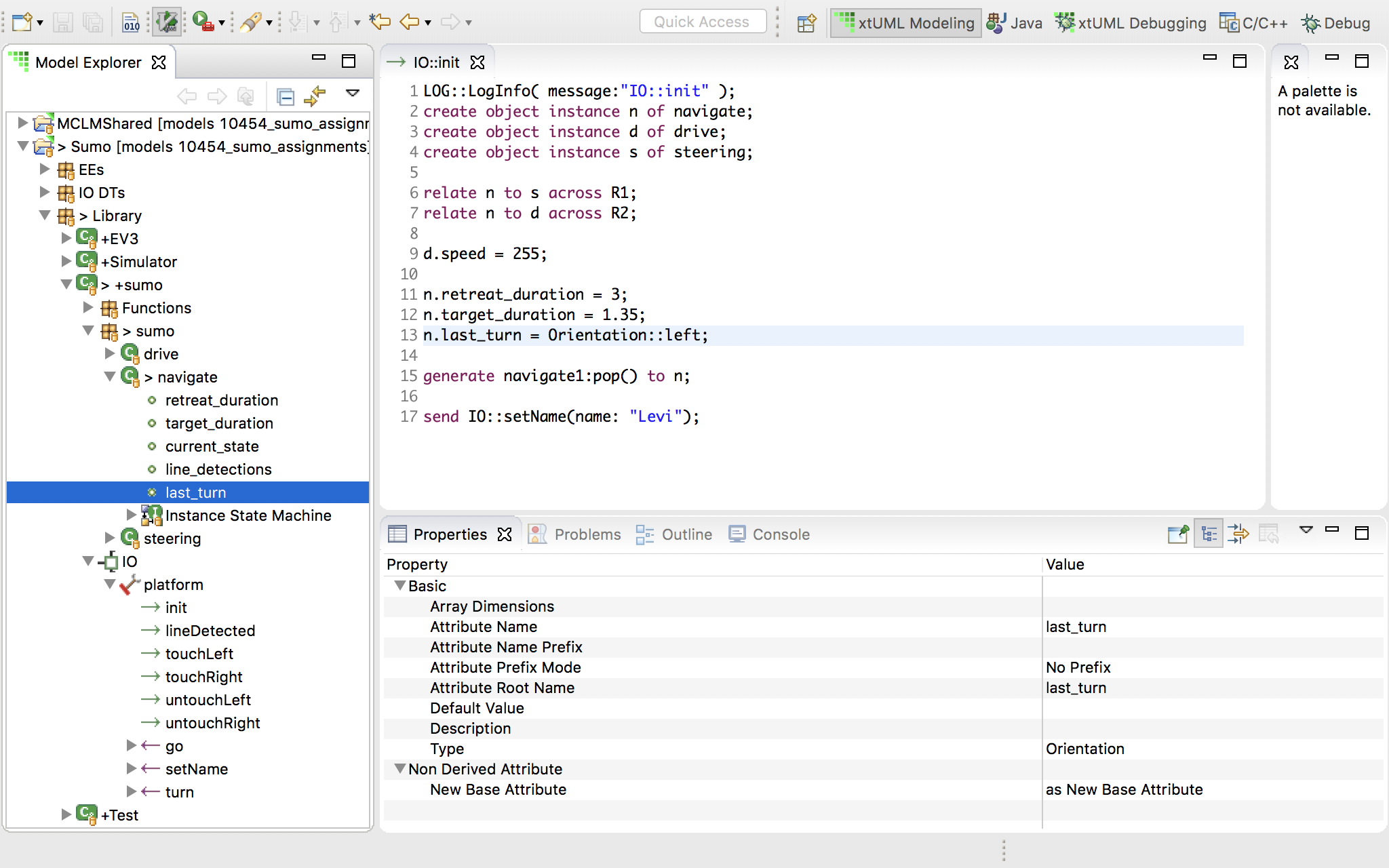Screen dimensions: 1389x868
Task: Click the Back navigation arrow in toolbar
Action: tap(409, 22)
